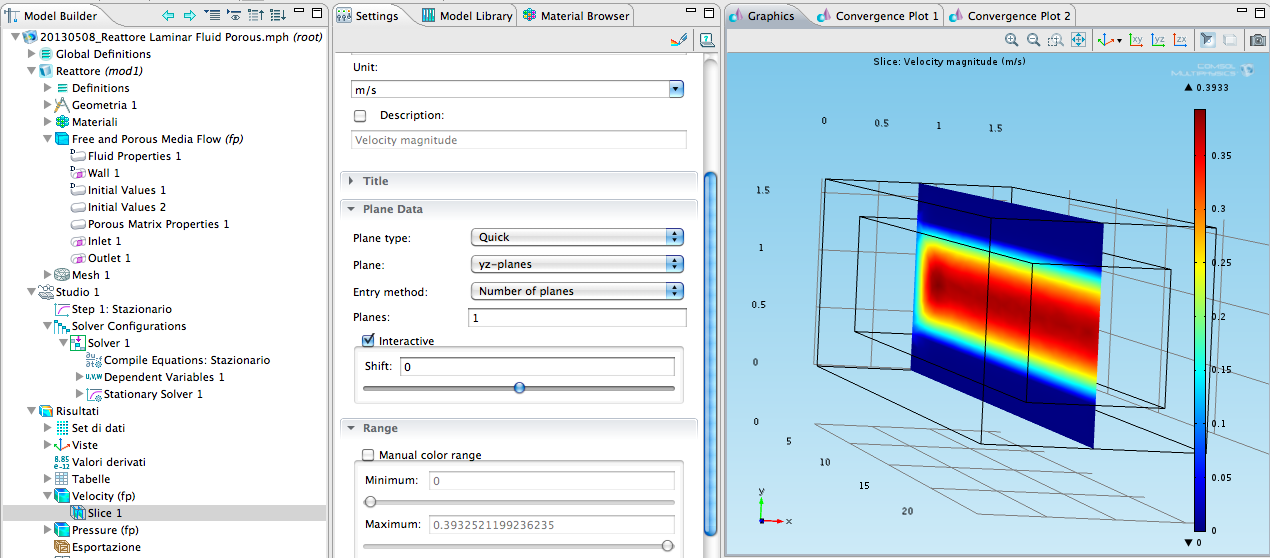The height and width of the screenshot is (558, 1270).
Task: Click the Plot brush icon in Settings
Action: tap(679, 40)
